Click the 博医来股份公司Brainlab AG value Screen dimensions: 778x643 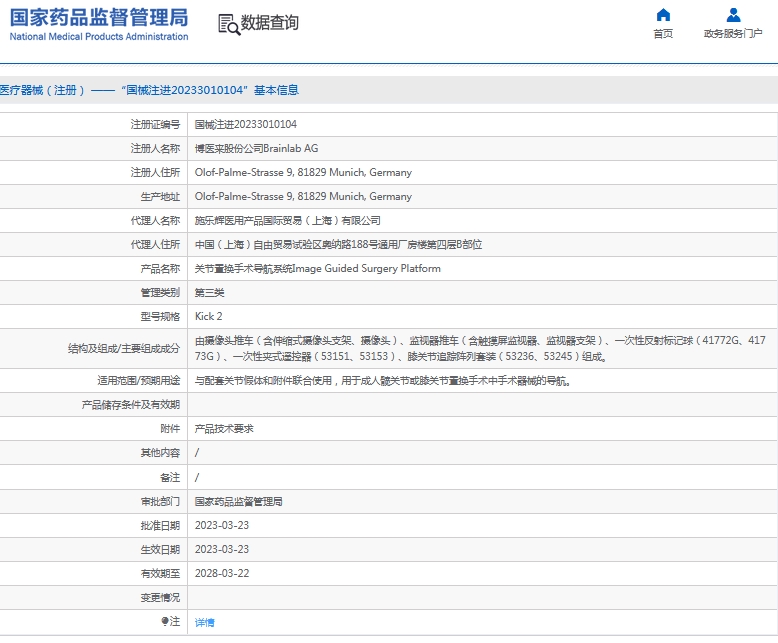(x=257, y=148)
